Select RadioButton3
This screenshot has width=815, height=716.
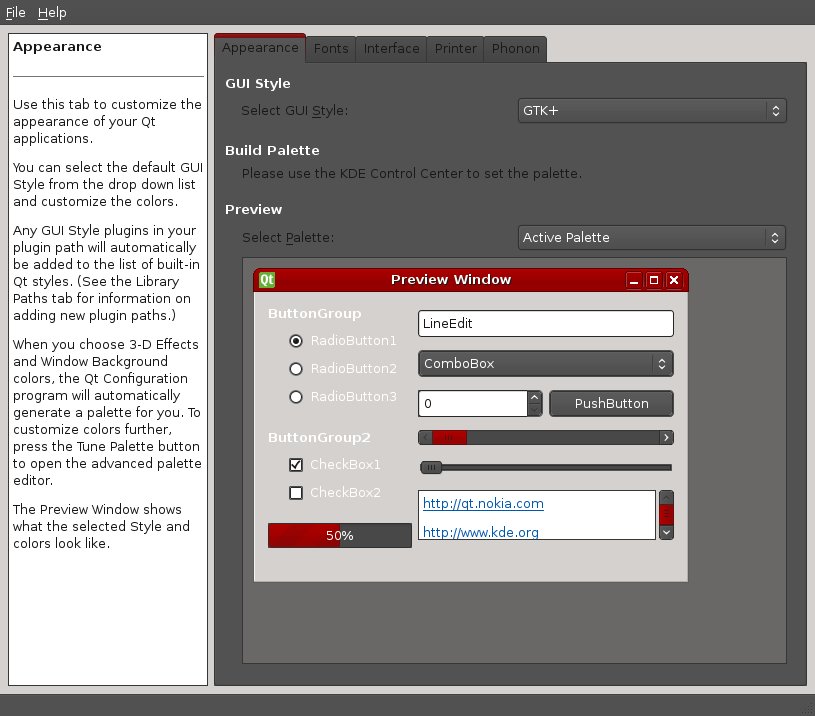296,397
